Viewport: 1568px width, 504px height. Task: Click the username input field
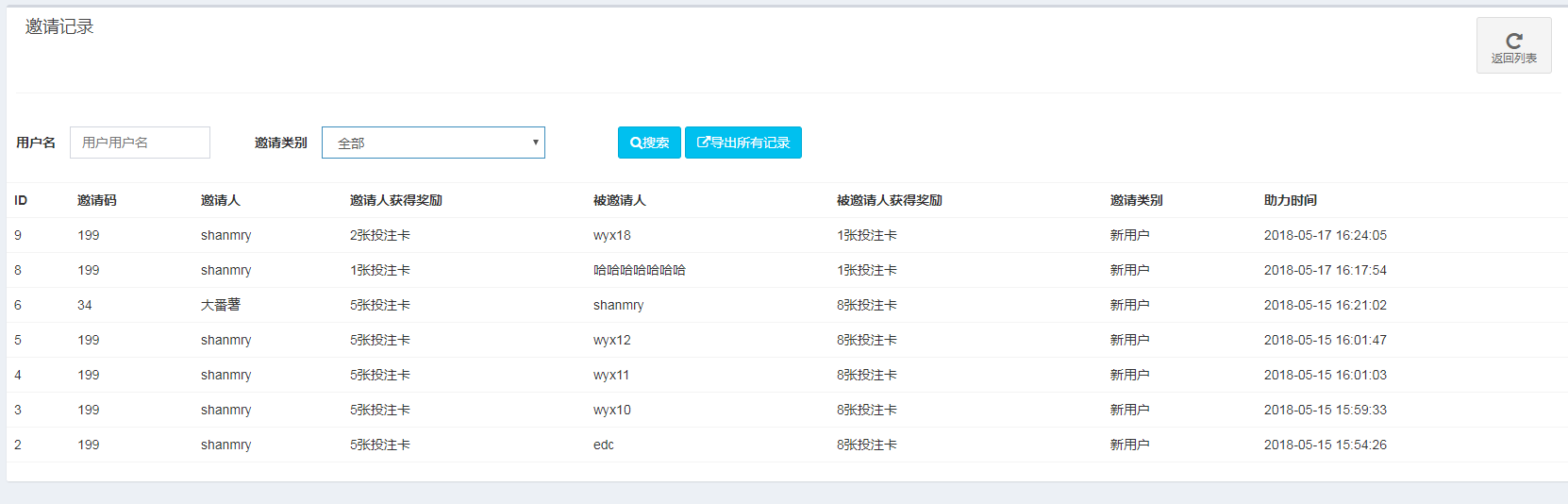pyautogui.click(x=140, y=143)
